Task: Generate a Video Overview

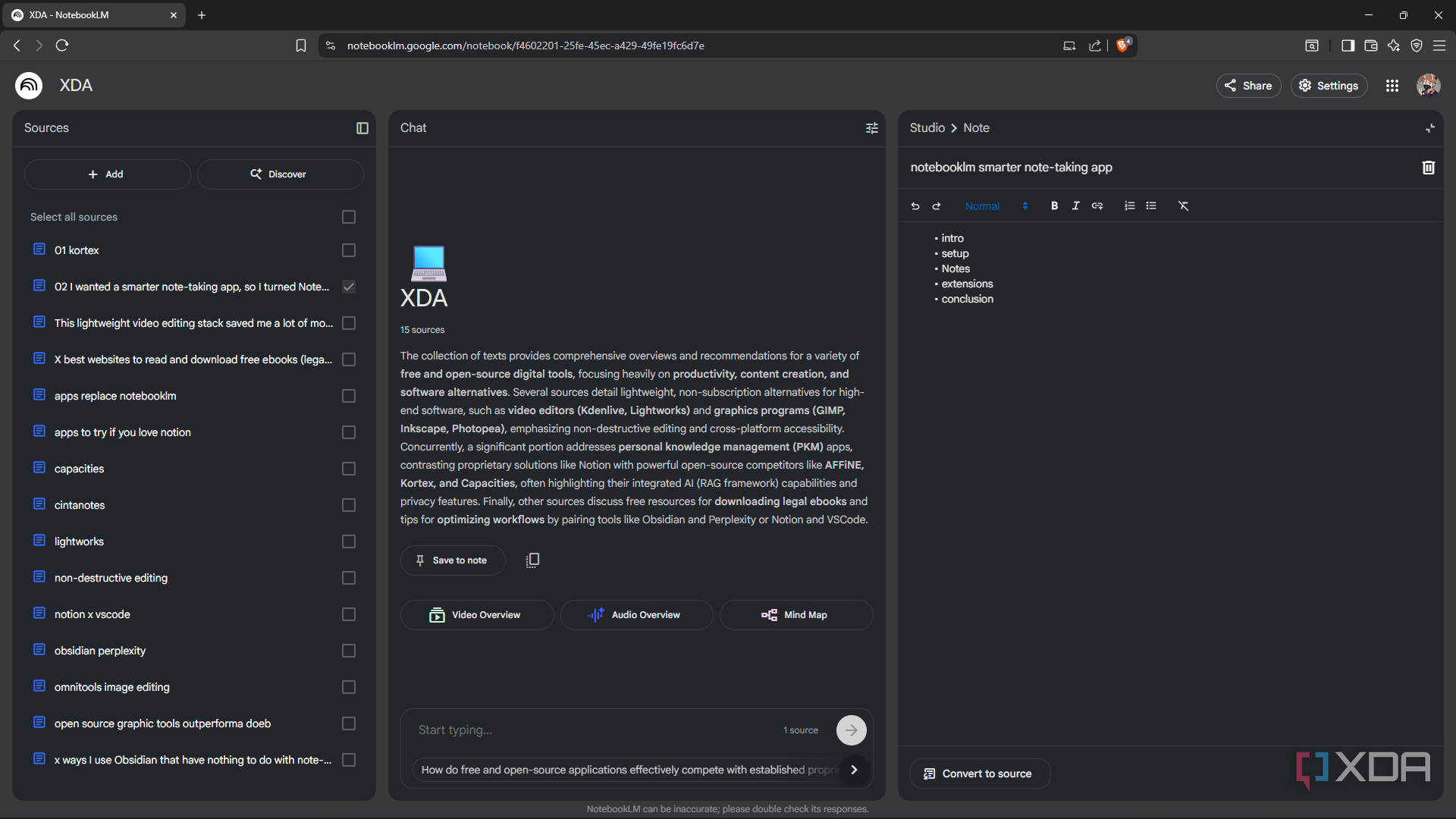Action: [x=477, y=615]
